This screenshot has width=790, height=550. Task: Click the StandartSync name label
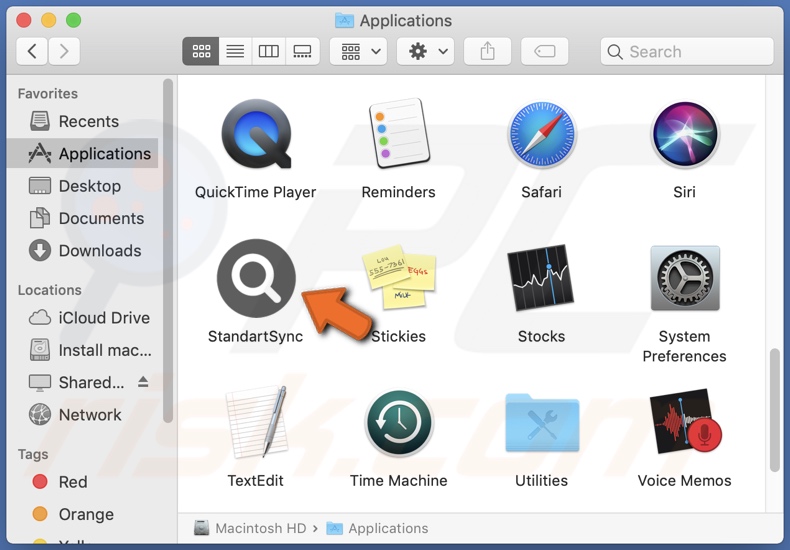pyautogui.click(x=255, y=336)
